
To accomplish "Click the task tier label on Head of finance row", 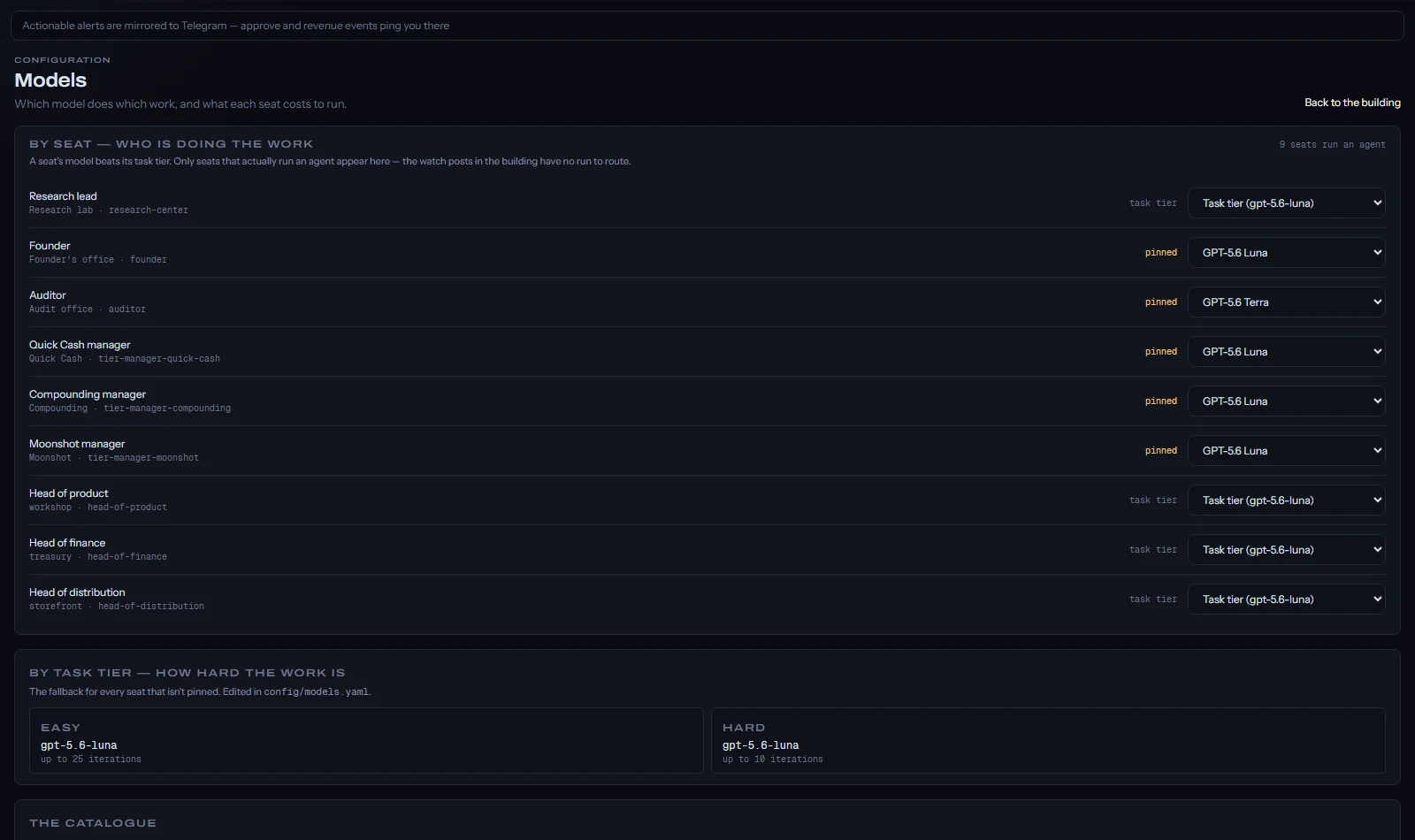I will point(1153,550).
